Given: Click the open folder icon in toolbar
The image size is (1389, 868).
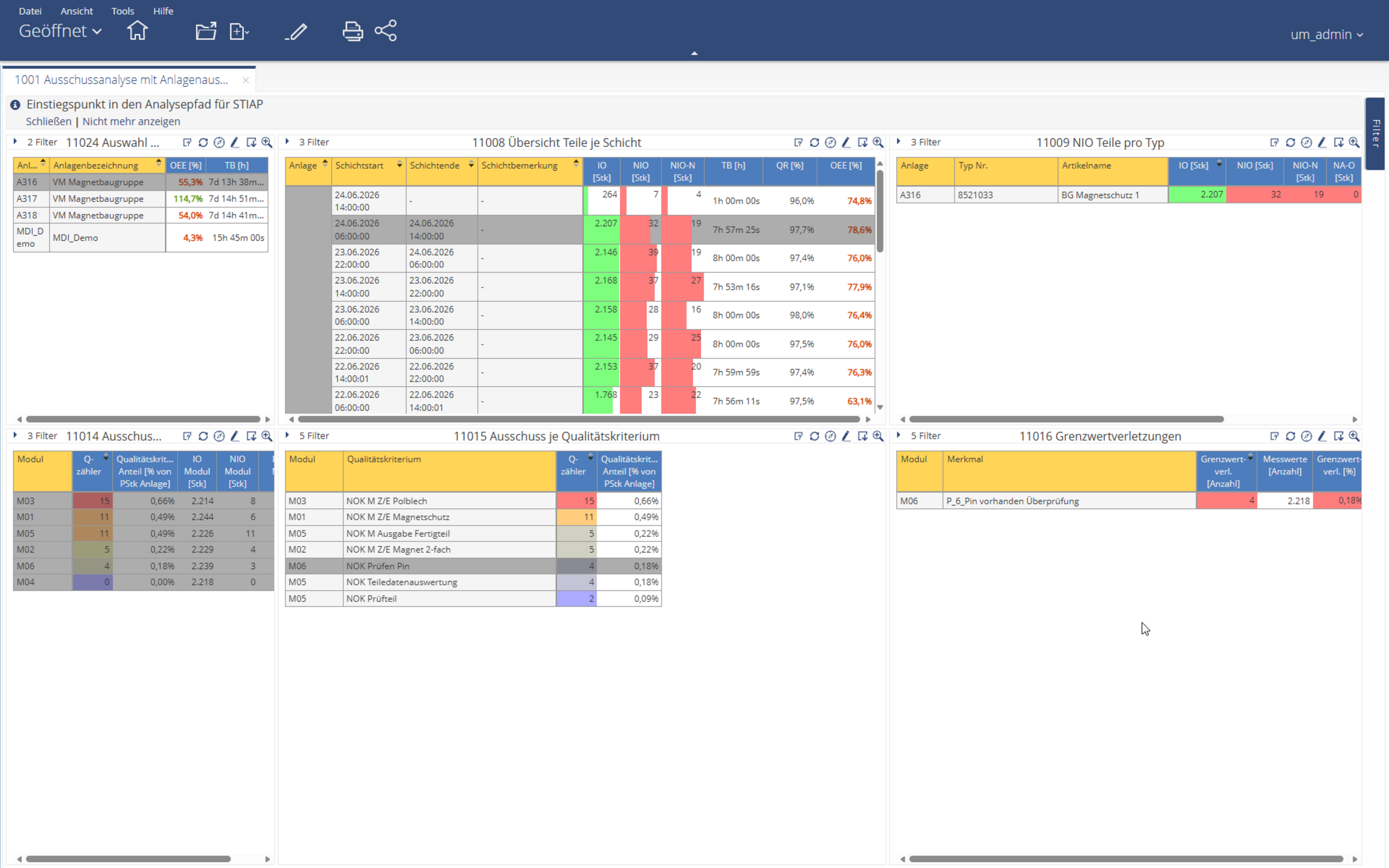Looking at the screenshot, I should pos(206,31).
